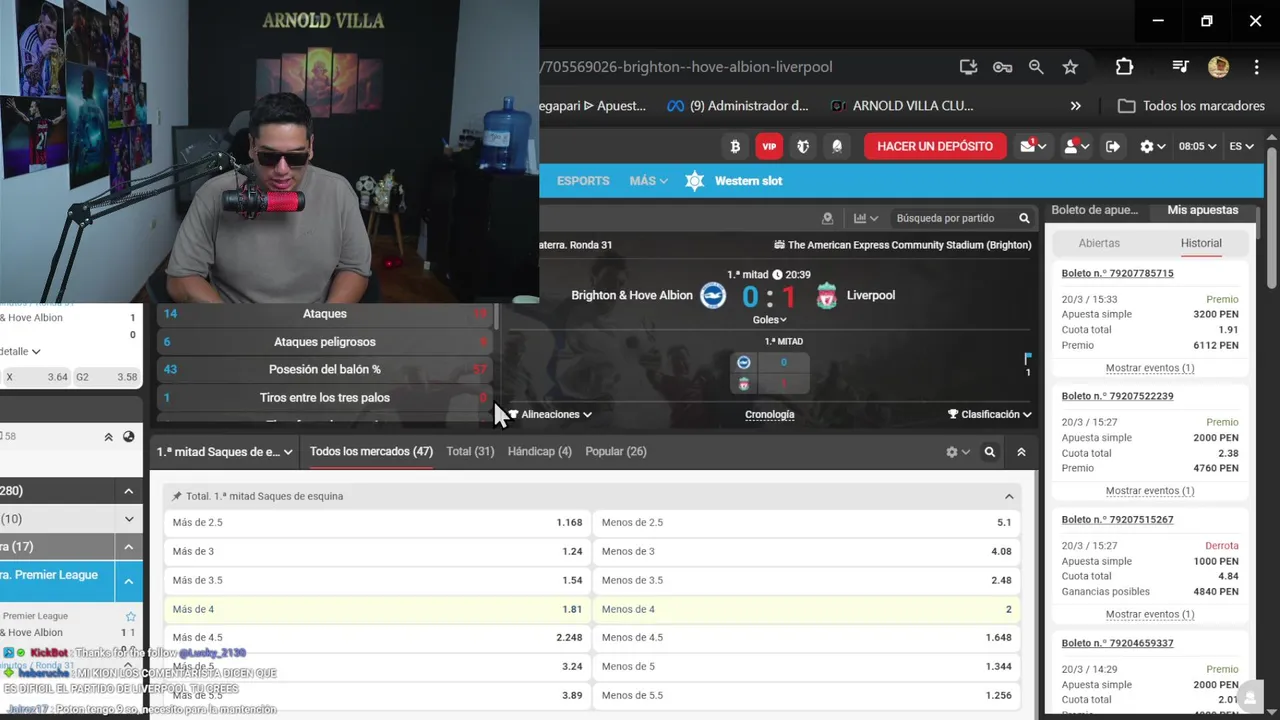Expand the (10) sidebar category
The image size is (1280, 720).
coord(129,519)
